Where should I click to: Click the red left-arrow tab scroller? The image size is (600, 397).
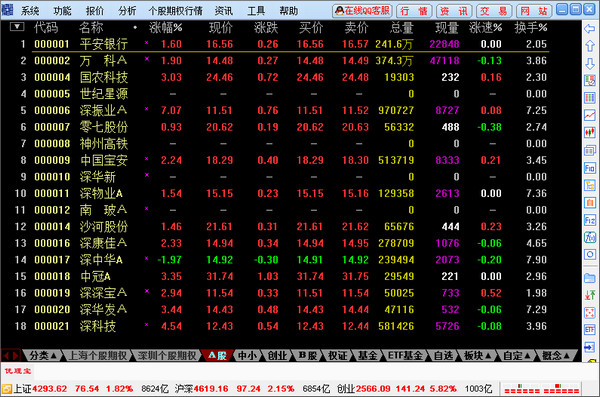6,356
